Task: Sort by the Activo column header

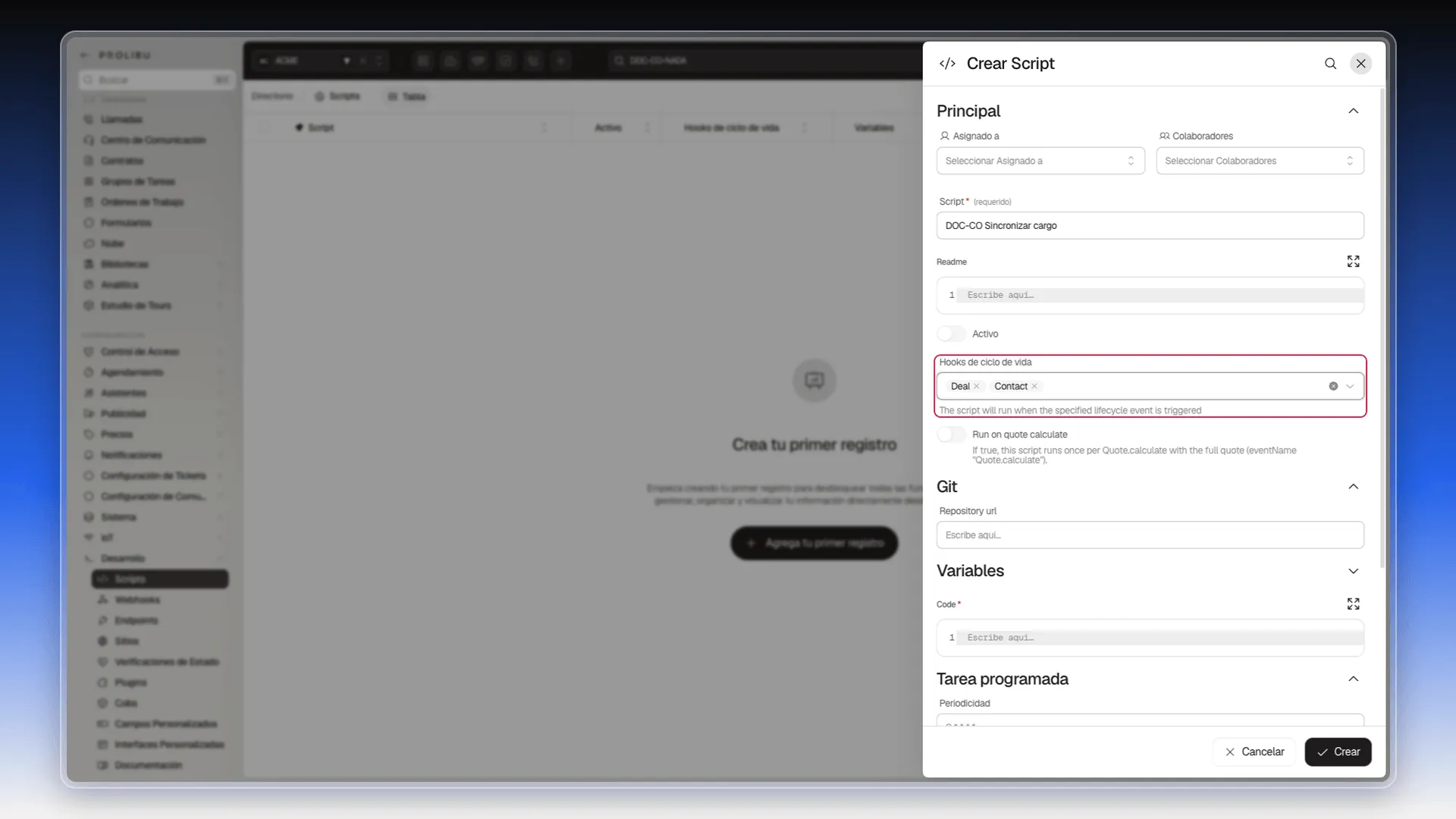Action: 608,128
